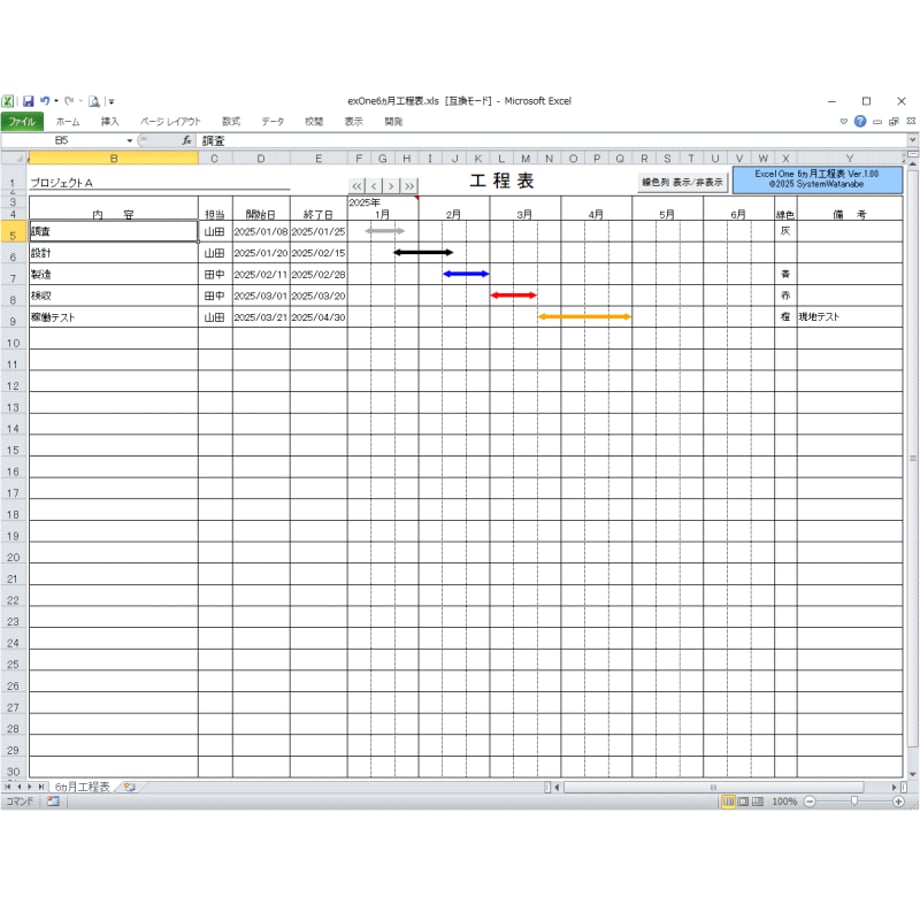This screenshot has height=920, width=920.
Task: Click the macro record icon in status bar
Action: click(53, 801)
